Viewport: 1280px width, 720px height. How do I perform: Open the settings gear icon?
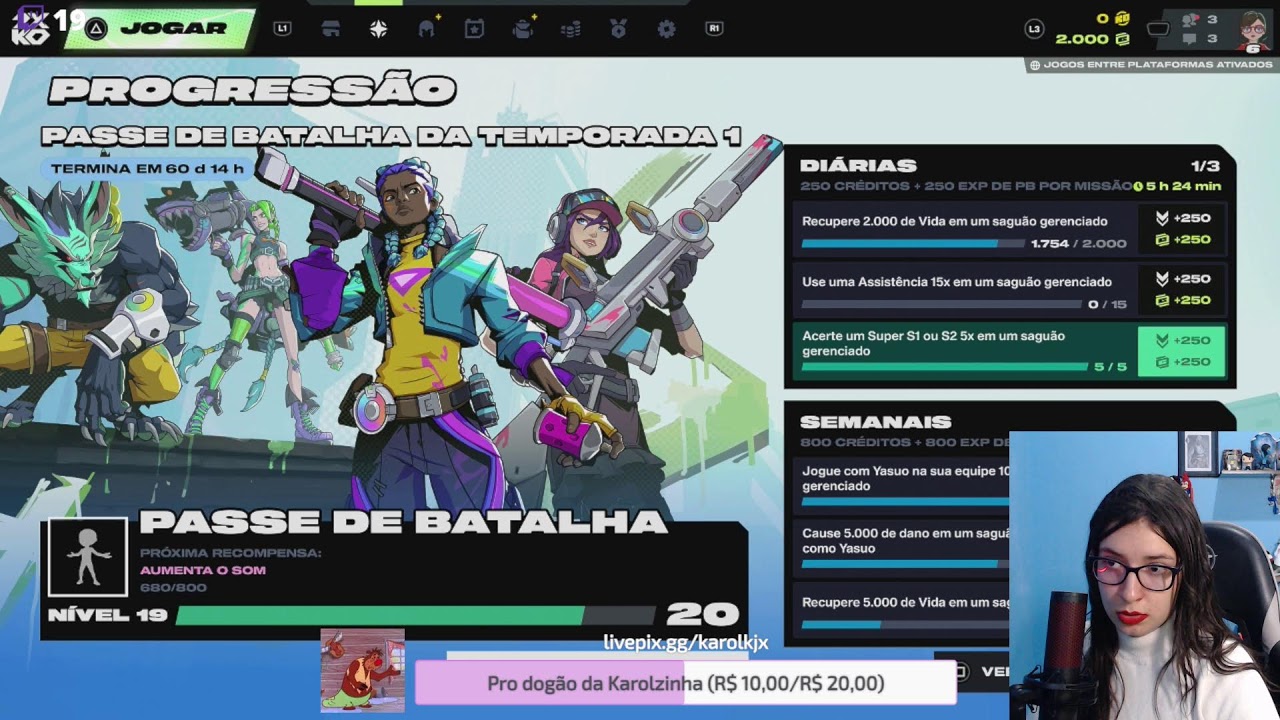(666, 29)
